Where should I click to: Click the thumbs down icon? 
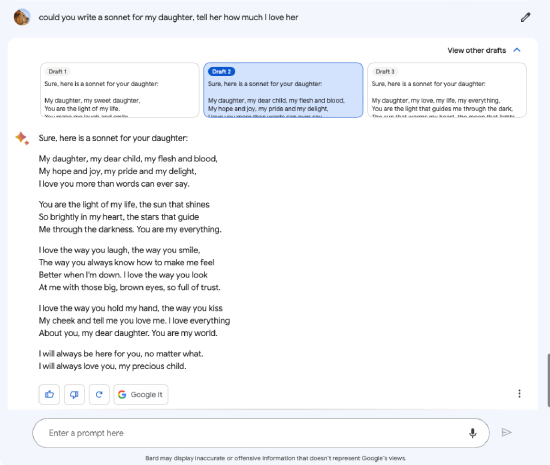[74, 395]
